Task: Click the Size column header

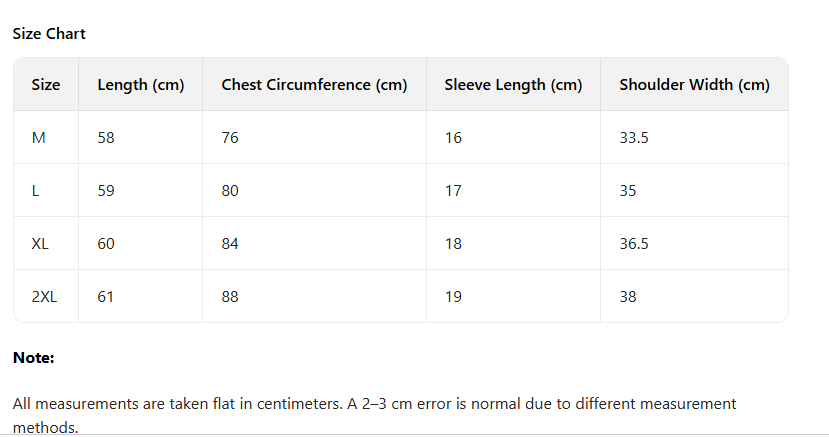Action: click(46, 85)
